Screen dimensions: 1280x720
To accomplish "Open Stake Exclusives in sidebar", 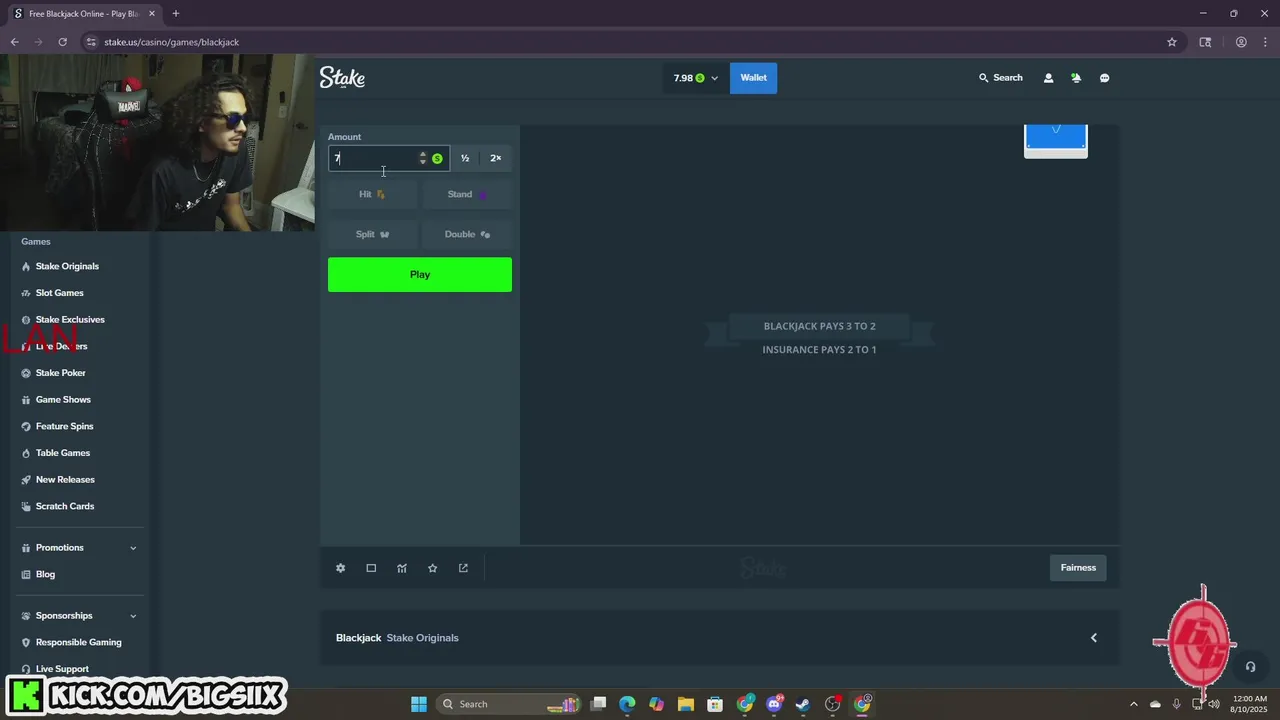I will (70, 320).
